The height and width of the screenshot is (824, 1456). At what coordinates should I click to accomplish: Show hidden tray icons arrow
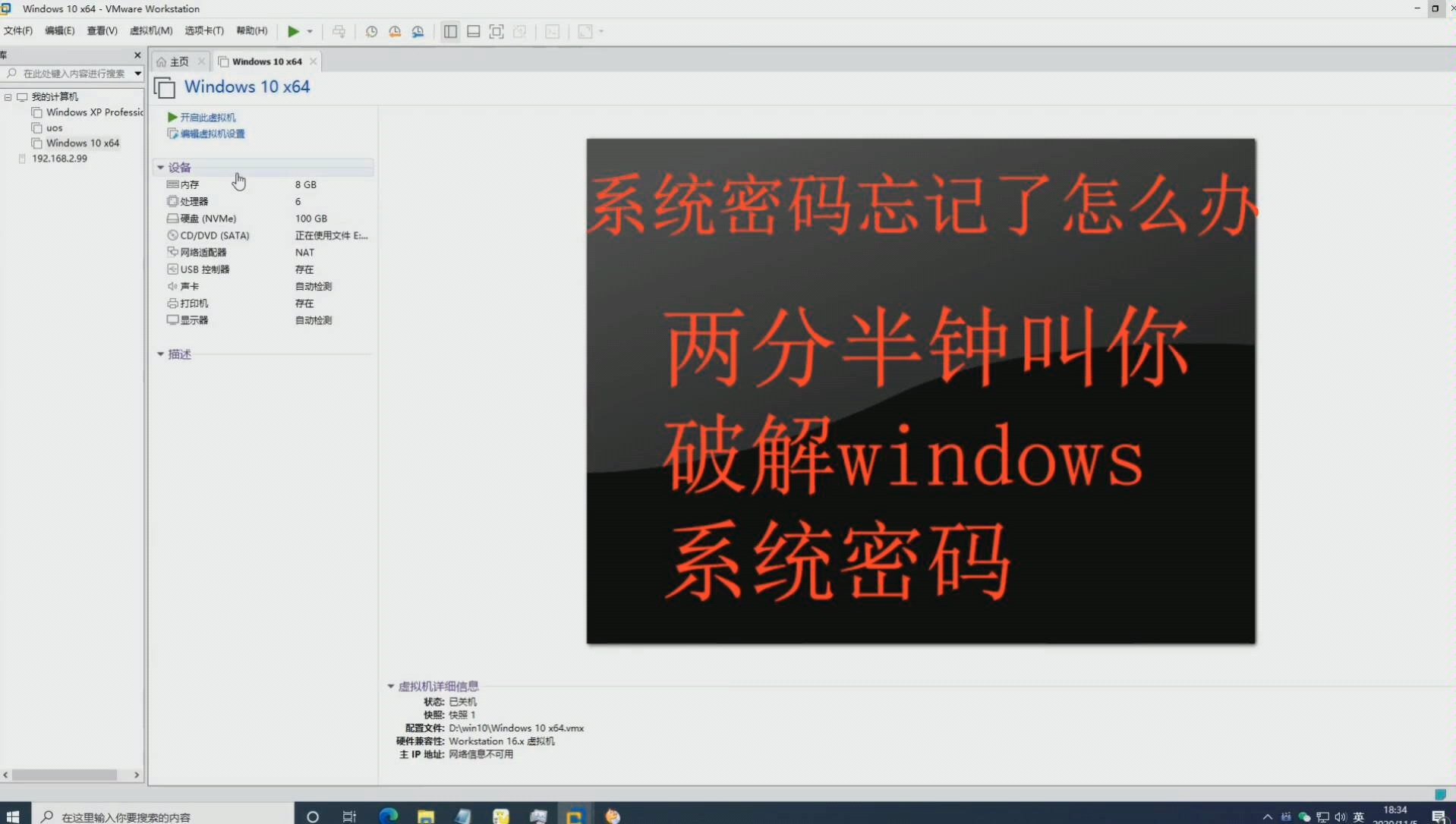click(1267, 817)
